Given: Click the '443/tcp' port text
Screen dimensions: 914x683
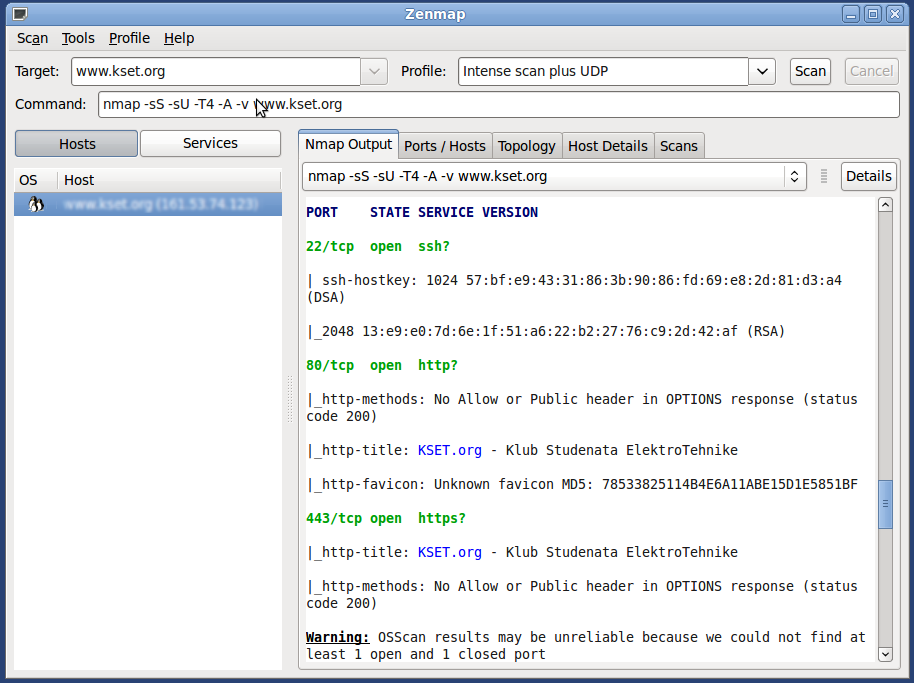Looking at the screenshot, I should [334, 519].
